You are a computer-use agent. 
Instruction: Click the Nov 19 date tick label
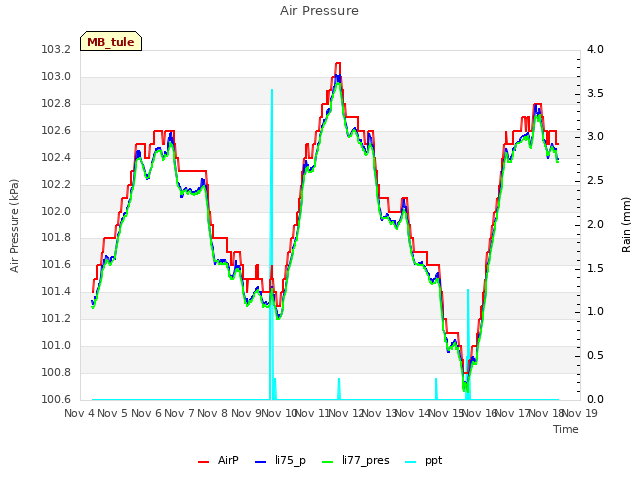580,413
